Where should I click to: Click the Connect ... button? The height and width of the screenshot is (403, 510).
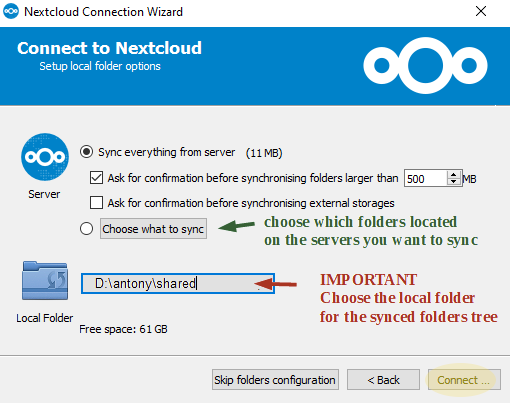pyautogui.click(x=464, y=380)
